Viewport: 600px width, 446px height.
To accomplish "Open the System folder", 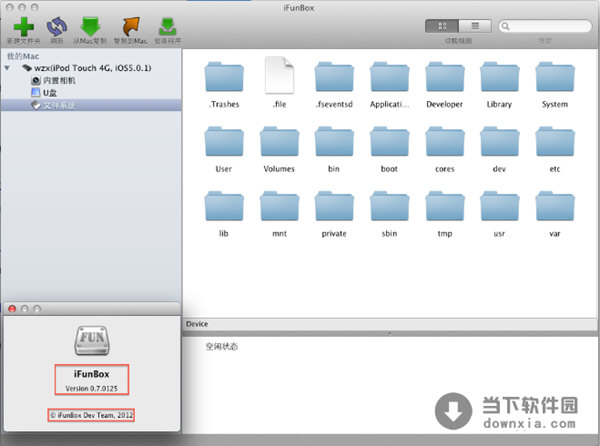I will click(555, 77).
